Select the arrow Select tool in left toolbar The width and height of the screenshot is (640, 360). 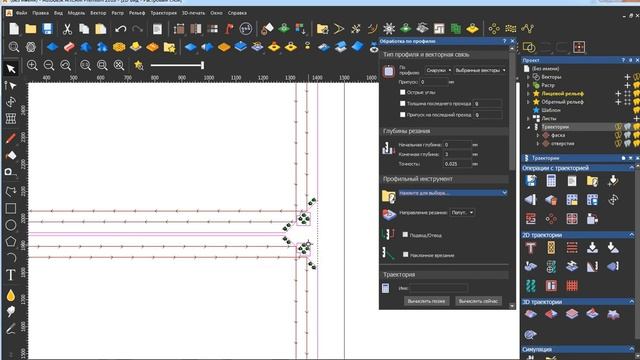click(x=11, y=69)
